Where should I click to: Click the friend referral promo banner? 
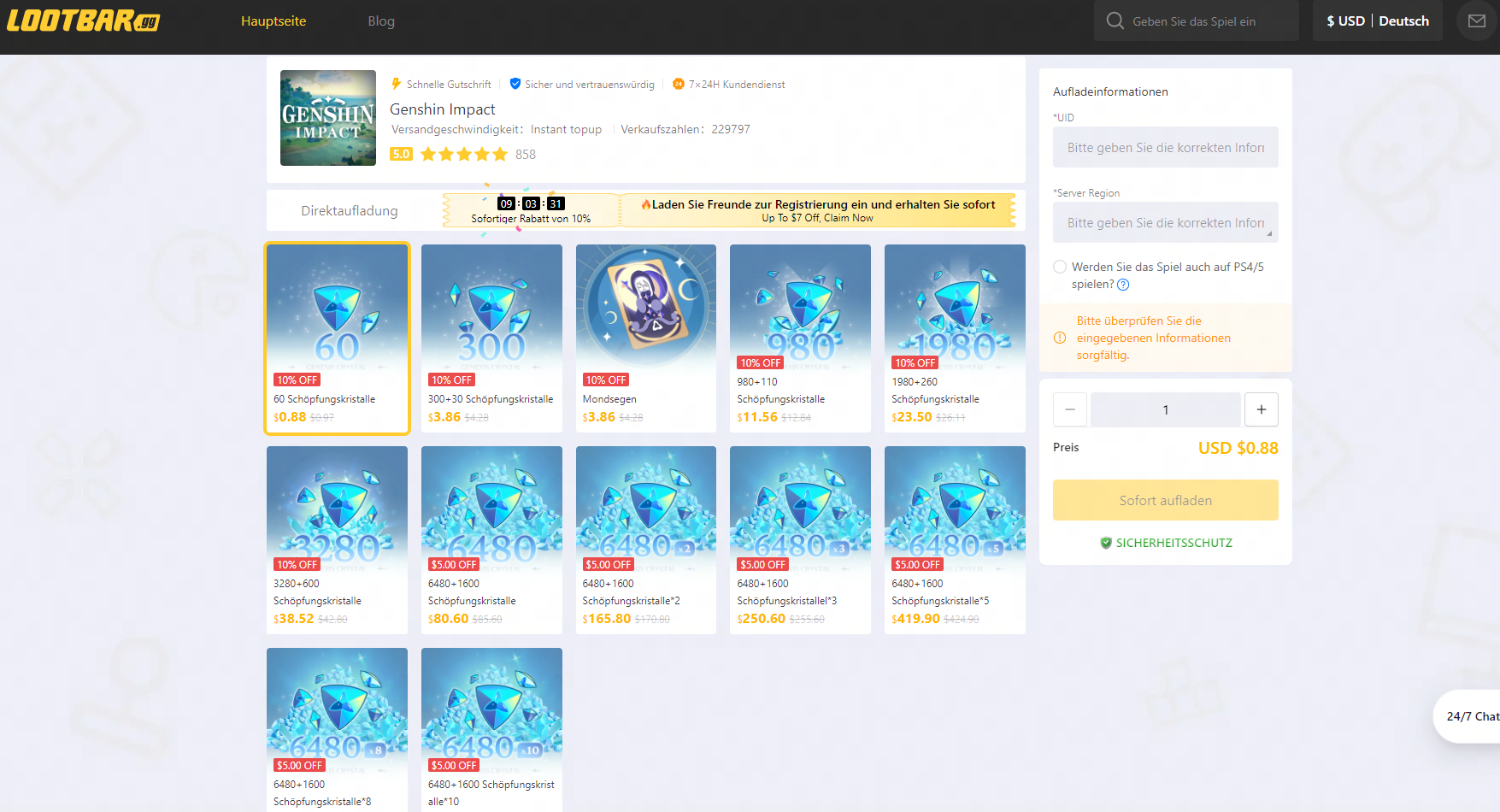point(817,210)
